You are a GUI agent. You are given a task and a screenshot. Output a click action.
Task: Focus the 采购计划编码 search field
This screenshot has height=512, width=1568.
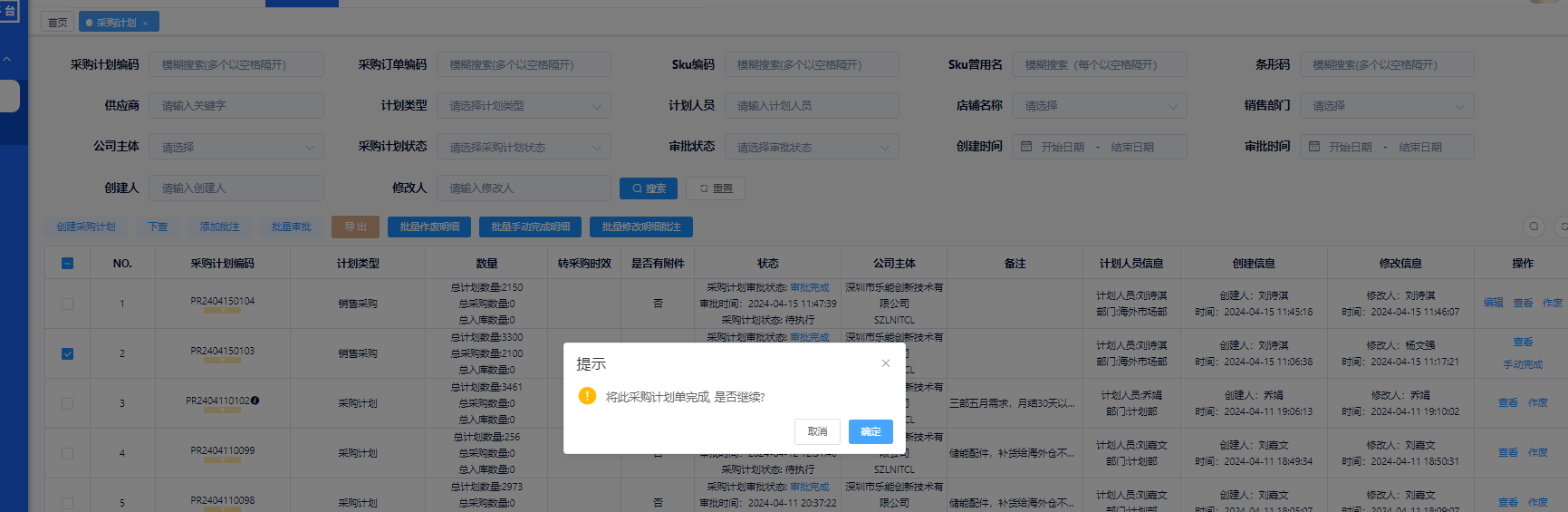[x=236, y=64]
